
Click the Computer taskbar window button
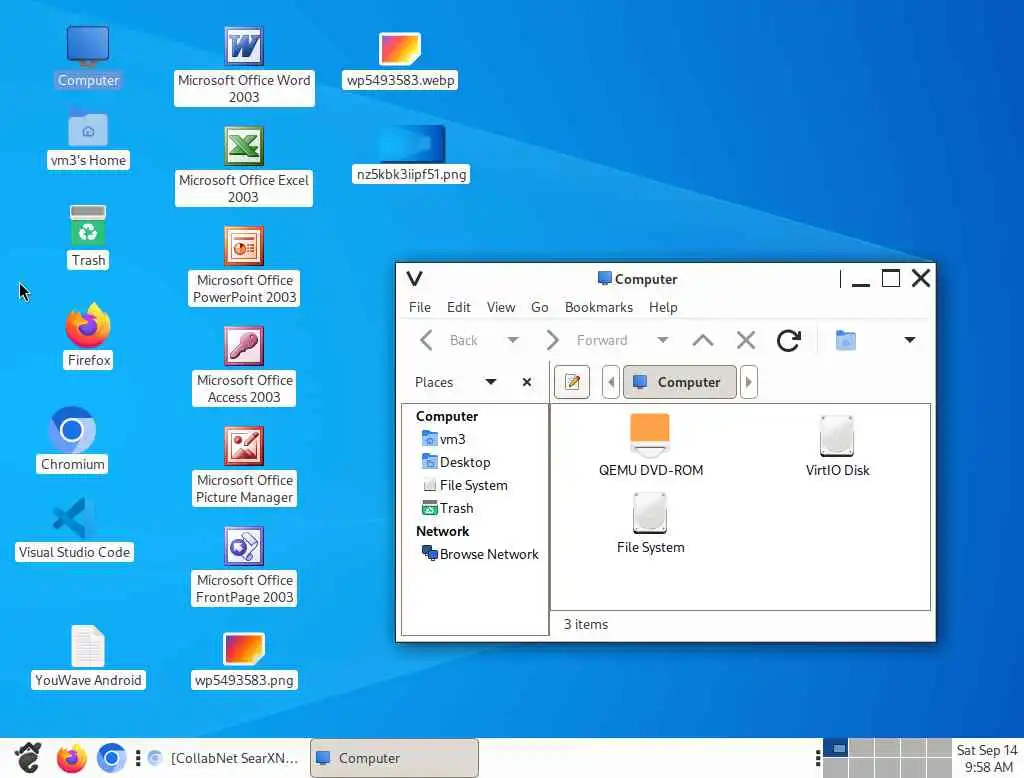coord(394,758)
